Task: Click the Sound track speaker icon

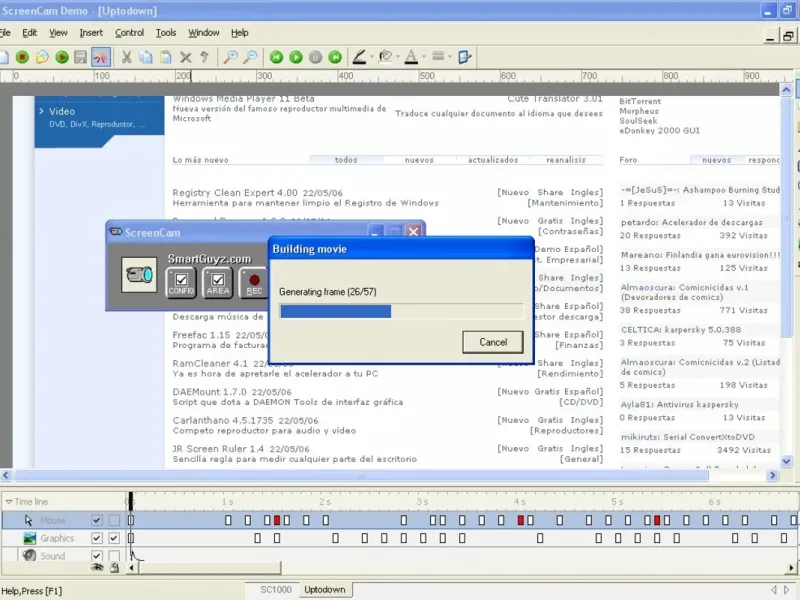Action: point(30,555)
